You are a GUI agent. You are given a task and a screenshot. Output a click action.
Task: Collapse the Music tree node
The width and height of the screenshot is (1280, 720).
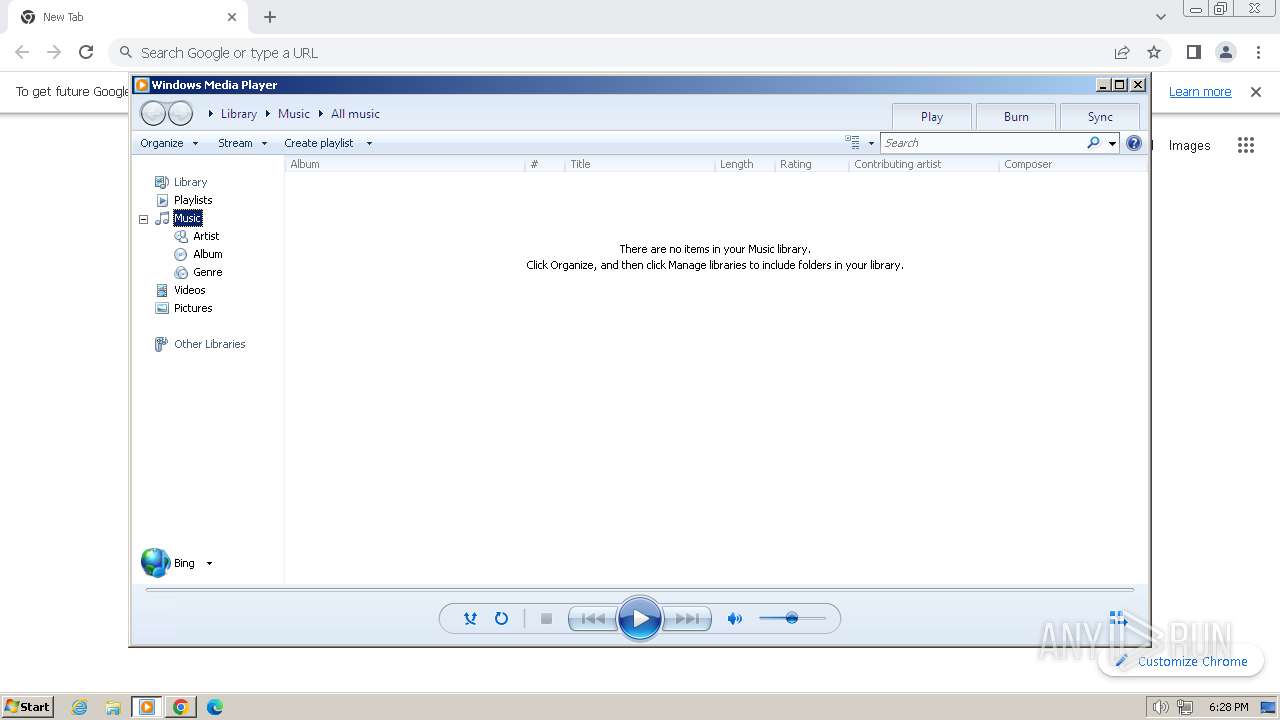[143, 218]
